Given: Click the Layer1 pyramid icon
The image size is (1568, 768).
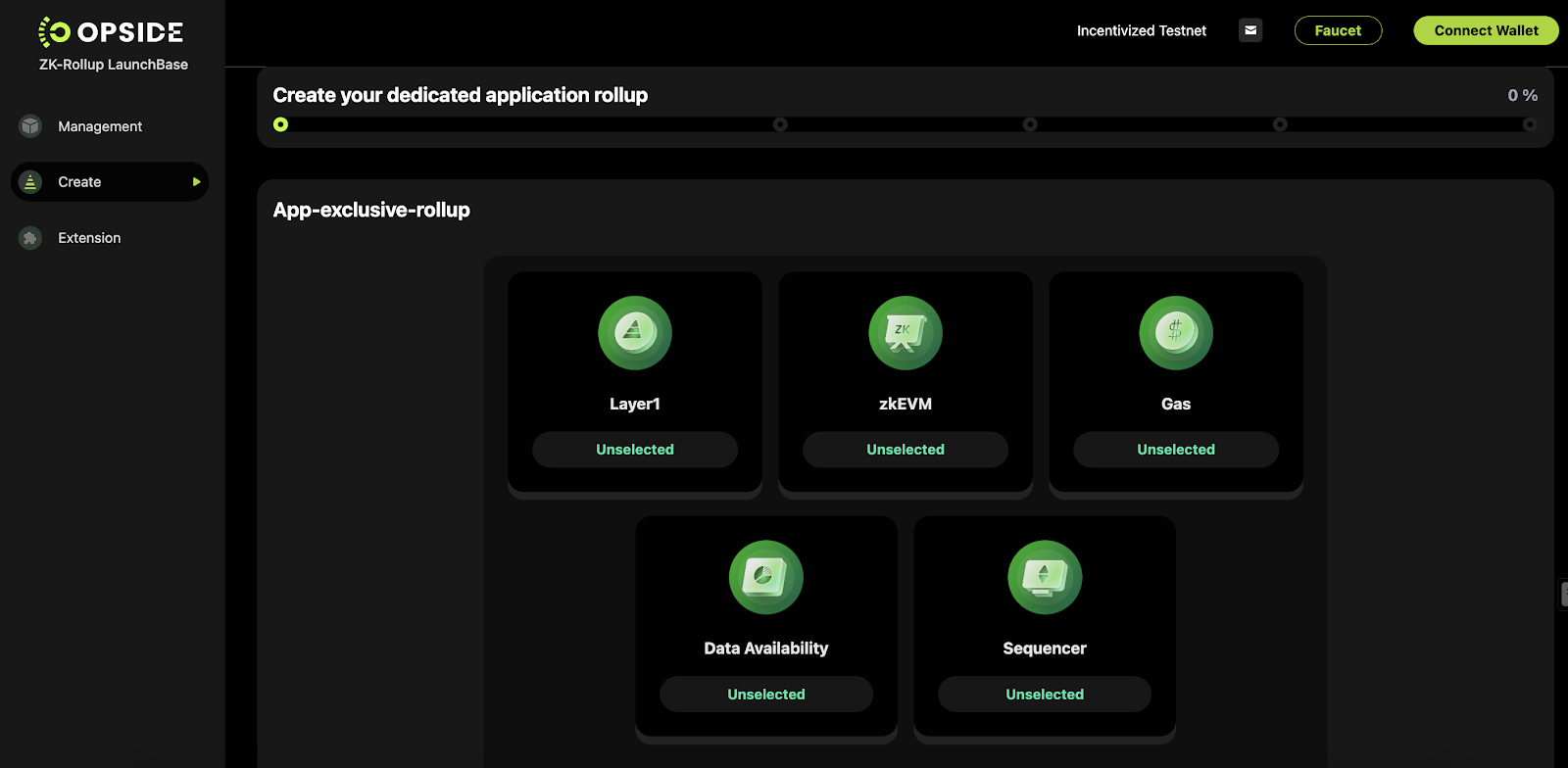Looking at the screenshot, I should click(635, 333).
